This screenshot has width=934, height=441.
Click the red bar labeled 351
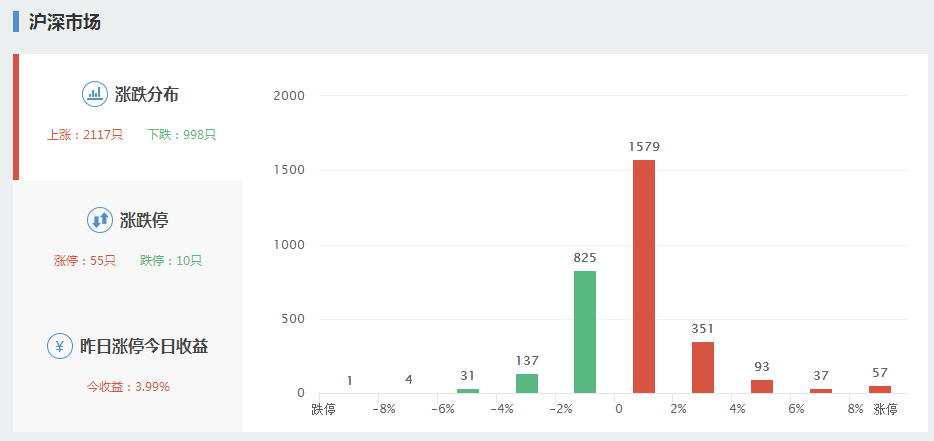point(703,368)
